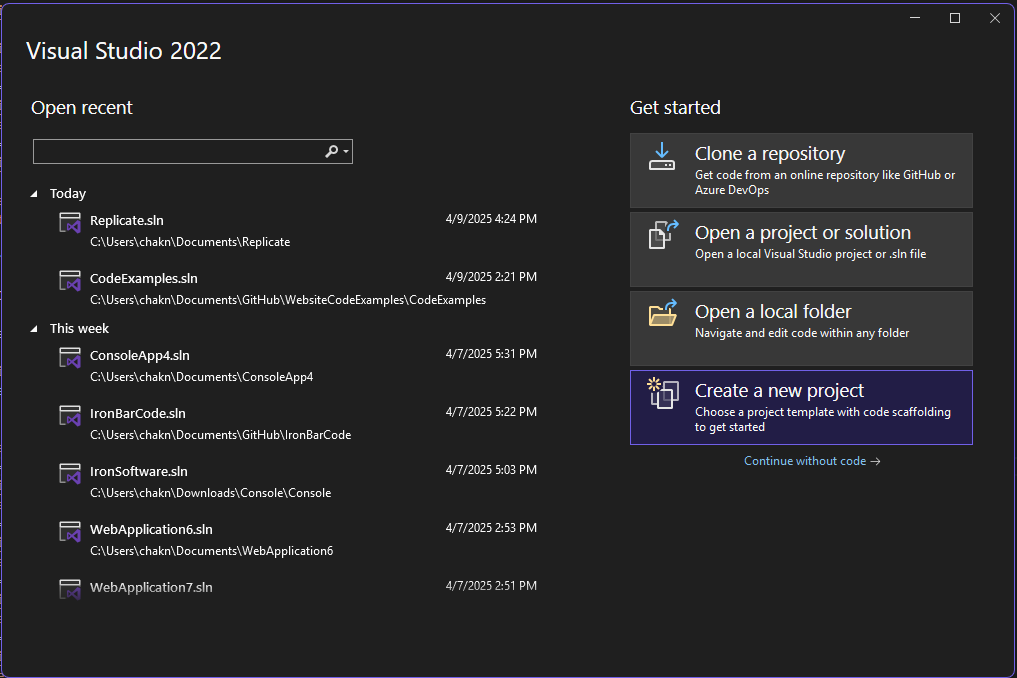Close the Visual Studio 2022 start window
Screen dimensions: 1017x678
pyautogui.click(x=995, y=18)
